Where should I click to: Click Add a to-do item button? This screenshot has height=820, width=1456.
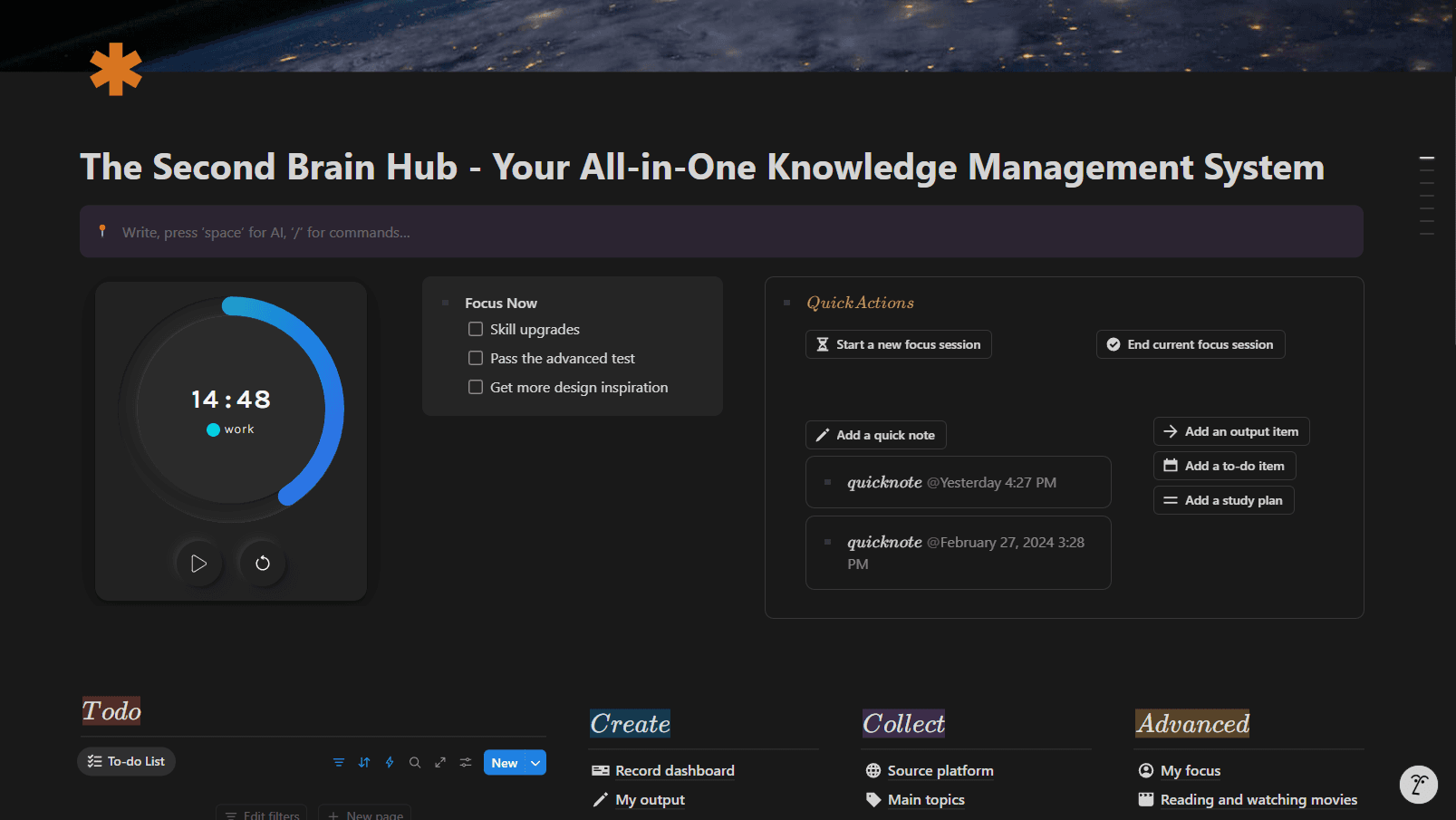[1225, 466]
